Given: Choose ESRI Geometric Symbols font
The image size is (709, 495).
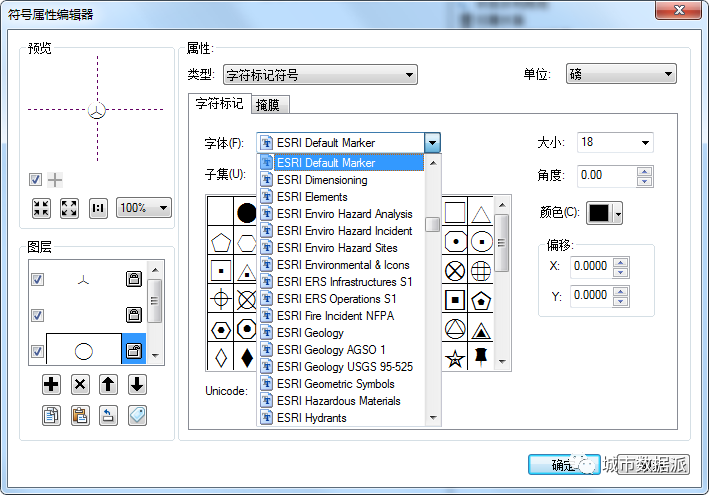Looking at the screenshot, I should click(342, 384).
